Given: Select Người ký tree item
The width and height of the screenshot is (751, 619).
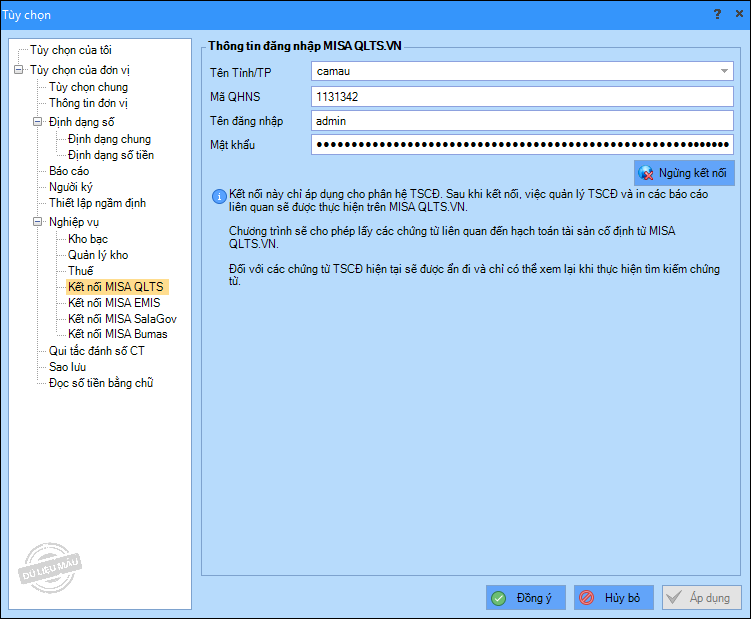Looking at the screenshot, I should [x=70, y=187].
